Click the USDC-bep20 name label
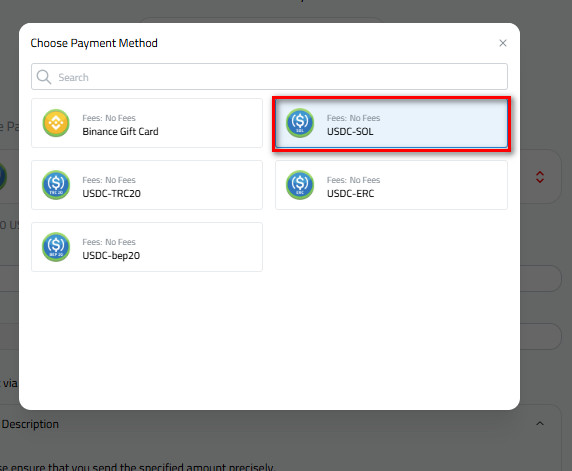Viewport: 572px width, 471px height. tap(111, 255)
